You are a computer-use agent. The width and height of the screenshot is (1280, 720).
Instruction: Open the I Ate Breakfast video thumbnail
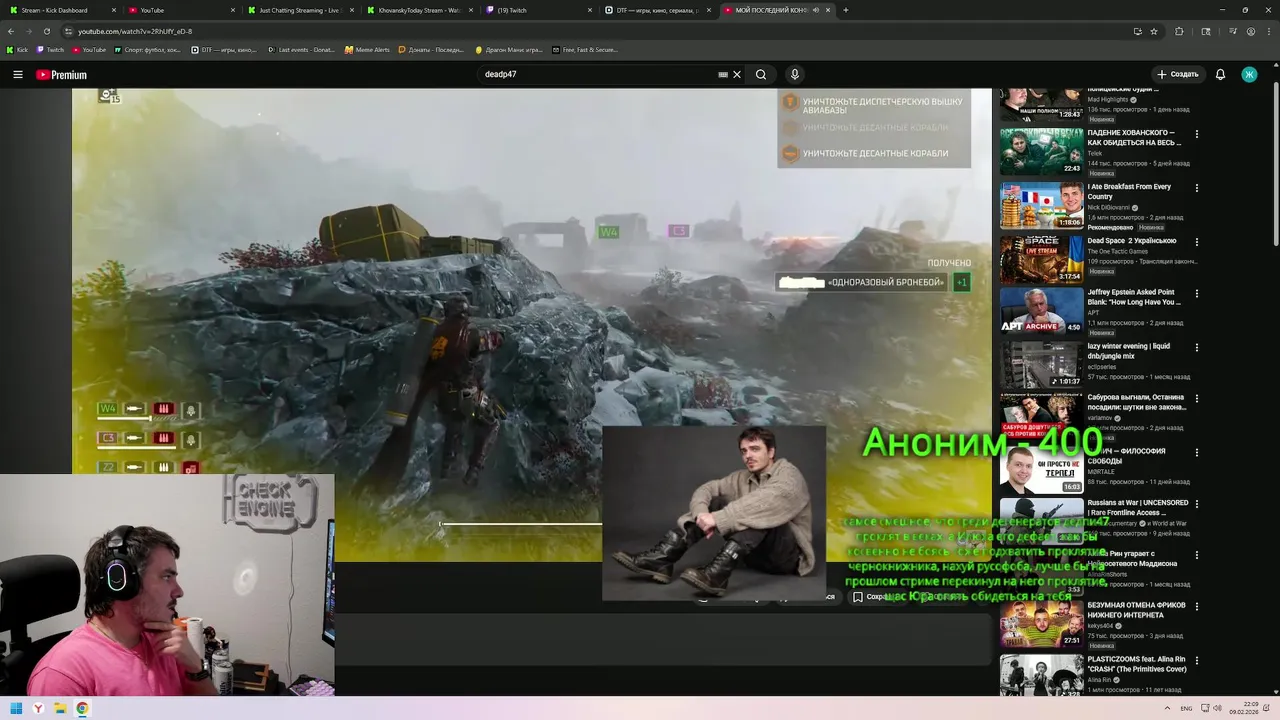(1041, 205)
